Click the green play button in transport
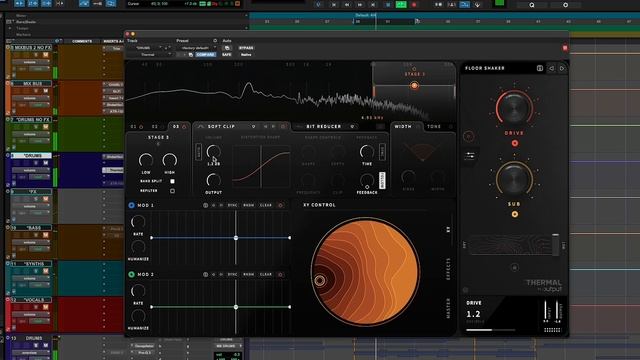 [401, 4]
